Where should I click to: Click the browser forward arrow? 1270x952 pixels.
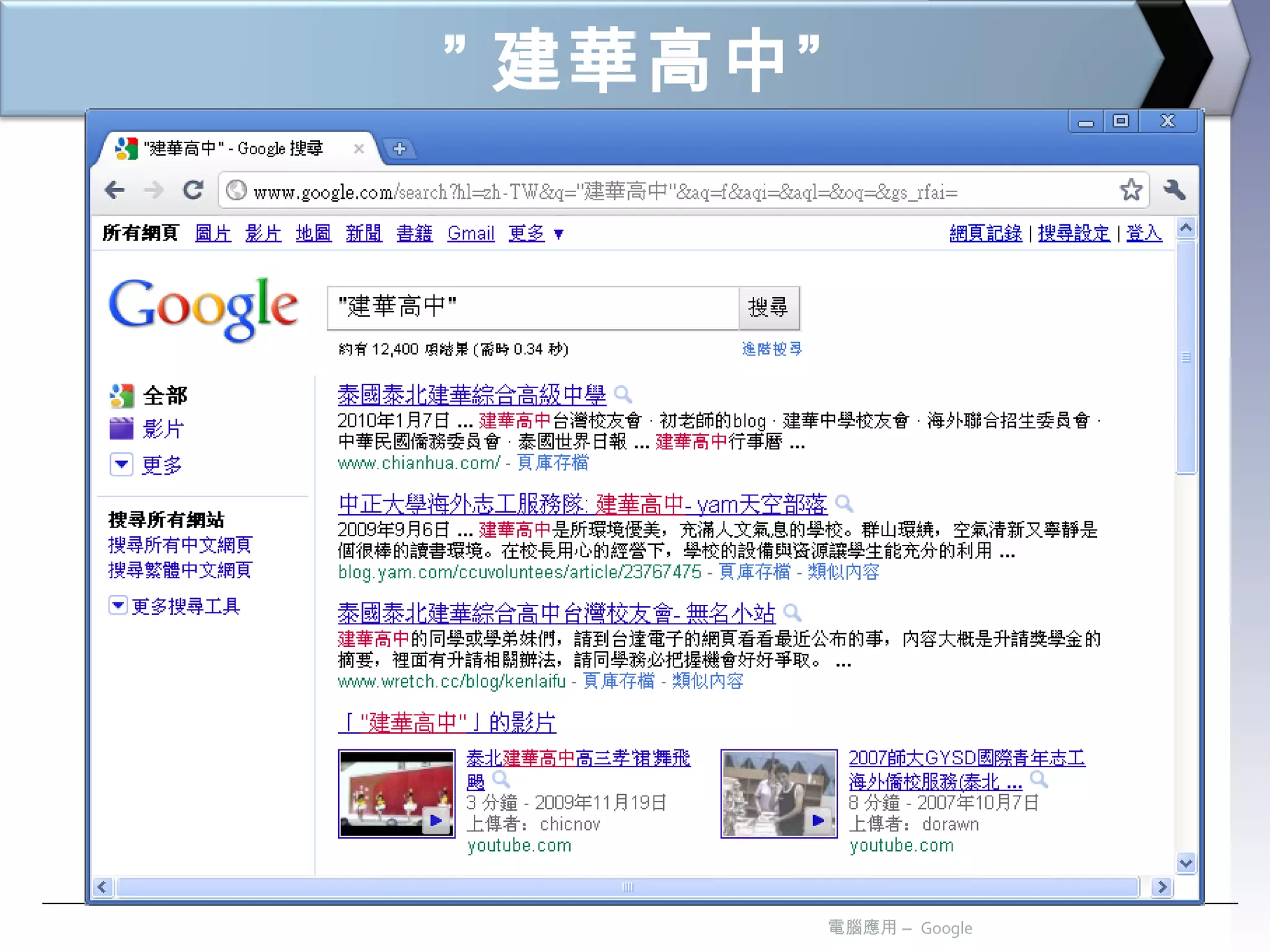(x=153, y=190)
